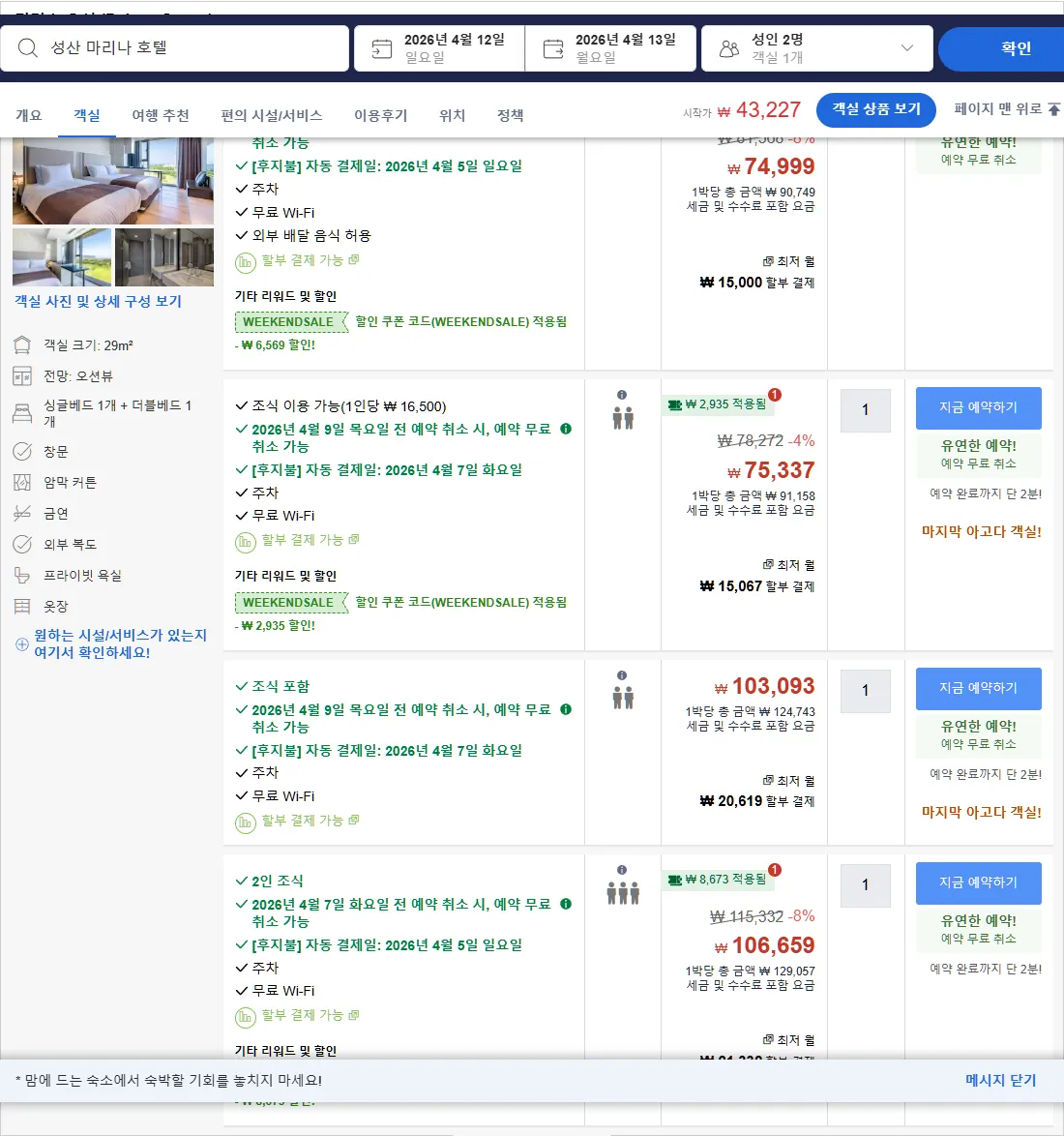
Task: Click the 객실 상품 보기 button
Action: coord(875,109)
